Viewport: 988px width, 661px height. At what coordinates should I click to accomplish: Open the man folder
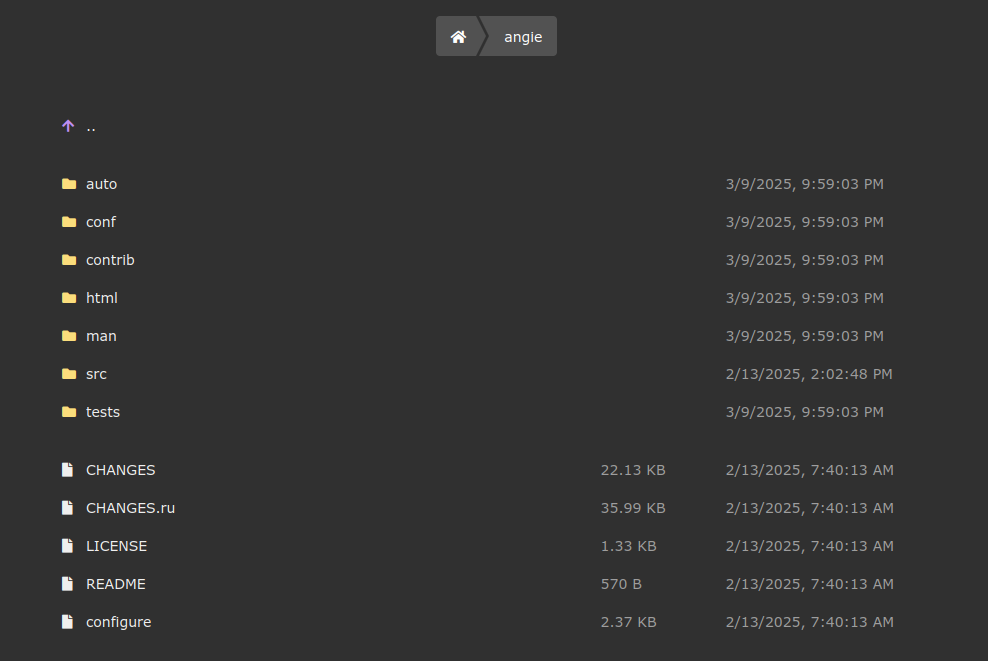(x=101, y=336)
